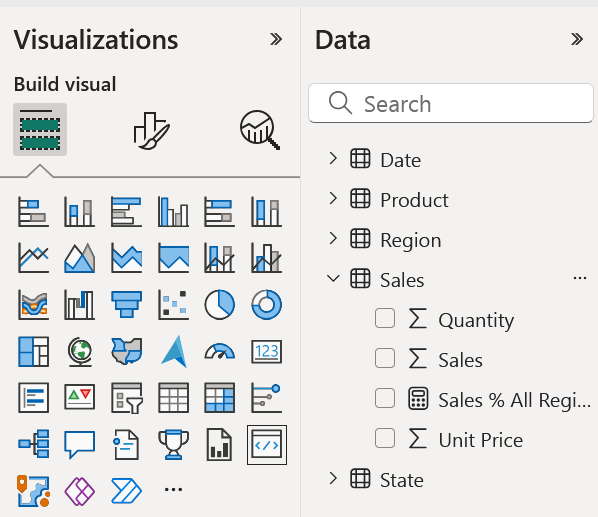Select the Funnel visual

[x=127, y=305]
